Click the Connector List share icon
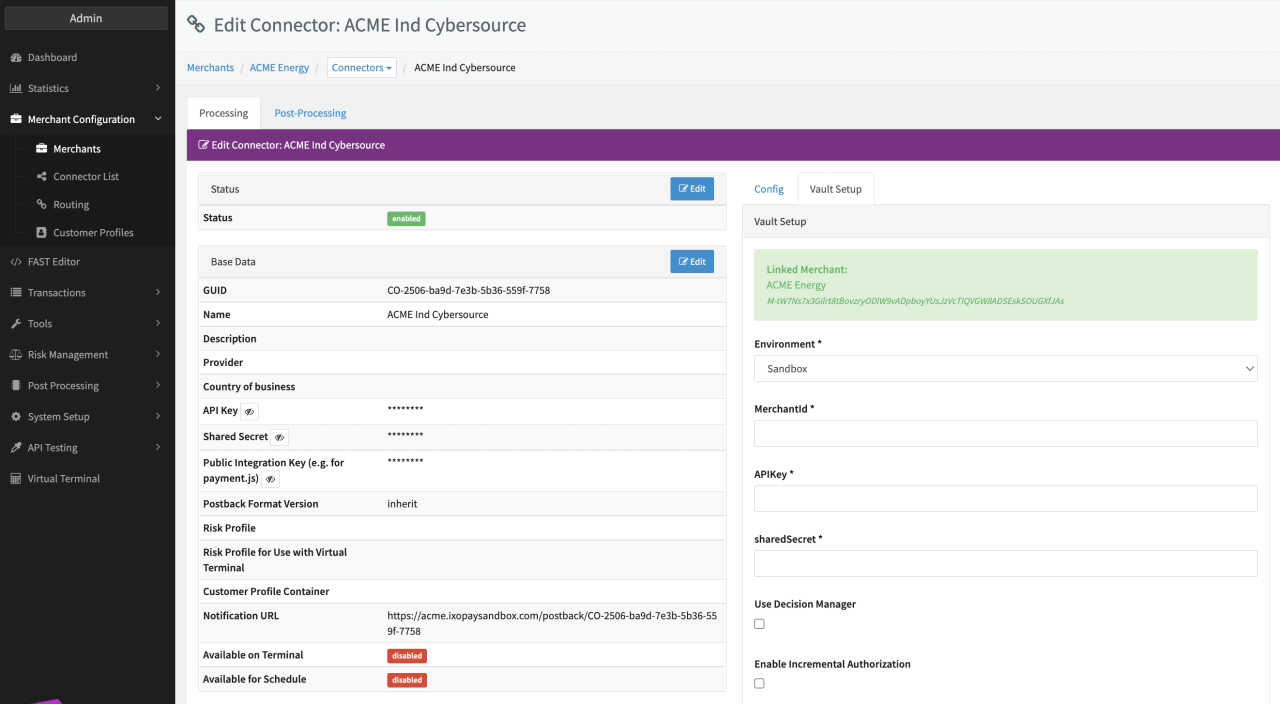1280x704 pixels. point(41,177)
